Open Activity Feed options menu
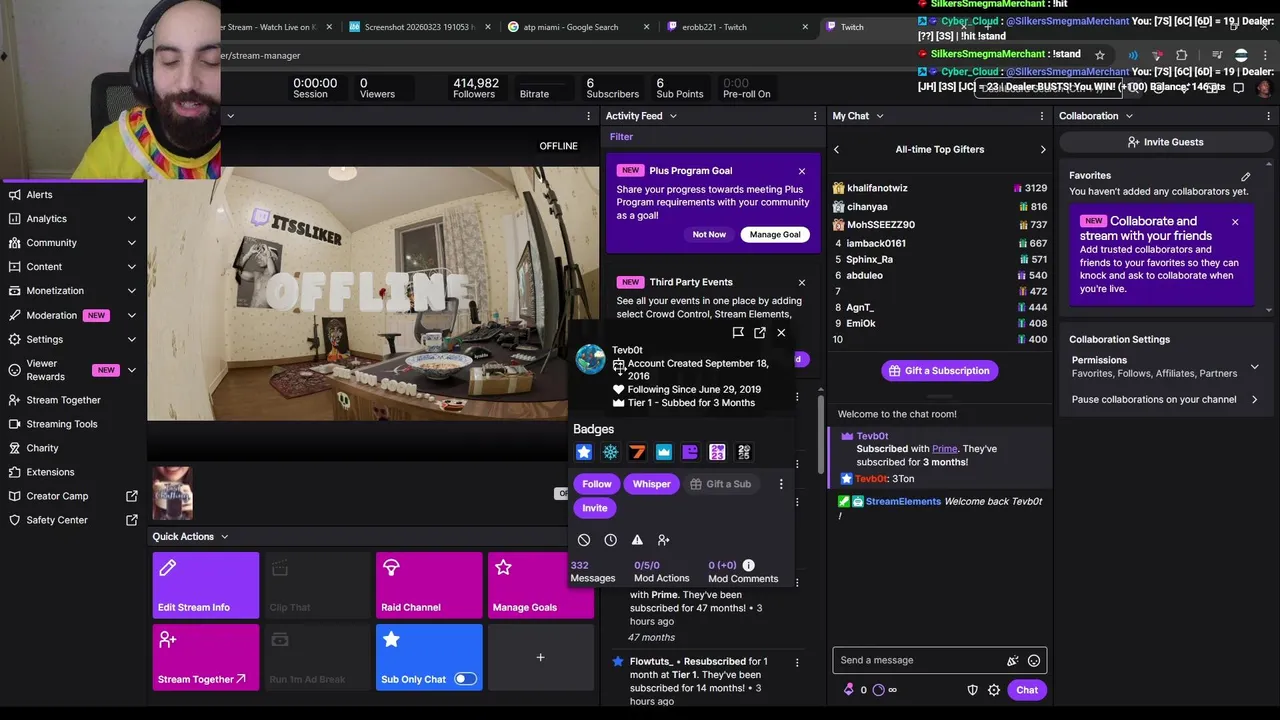 pyautogui.click(x=816, y=116)
